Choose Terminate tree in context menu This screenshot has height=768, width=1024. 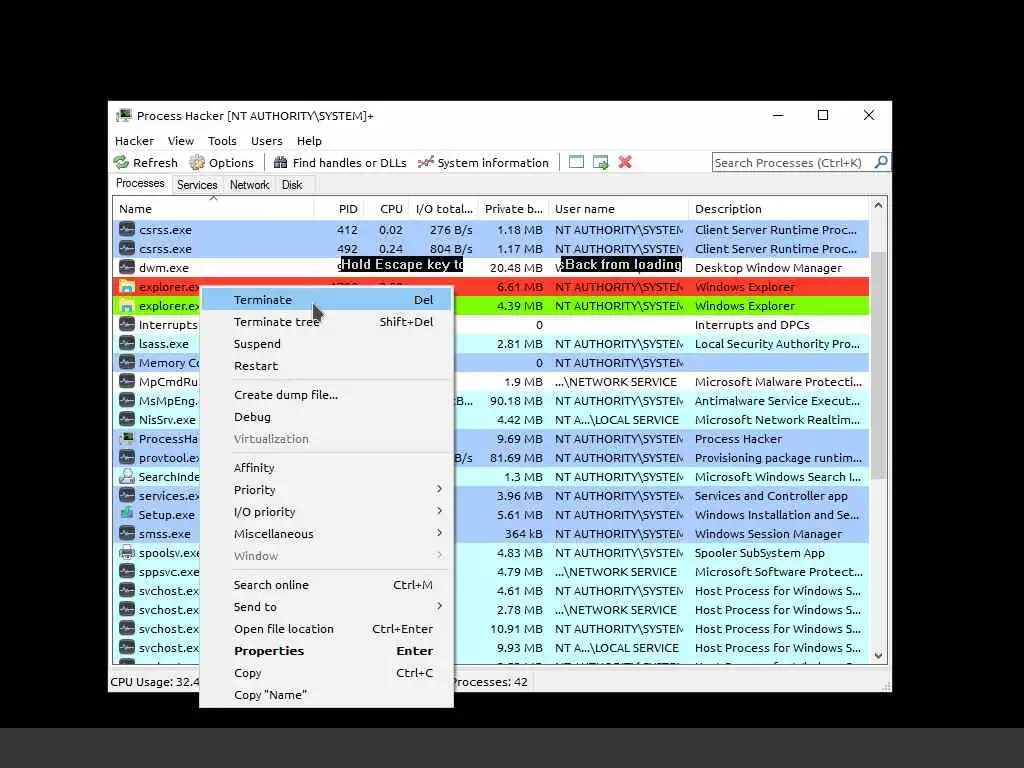coord(327,322)
